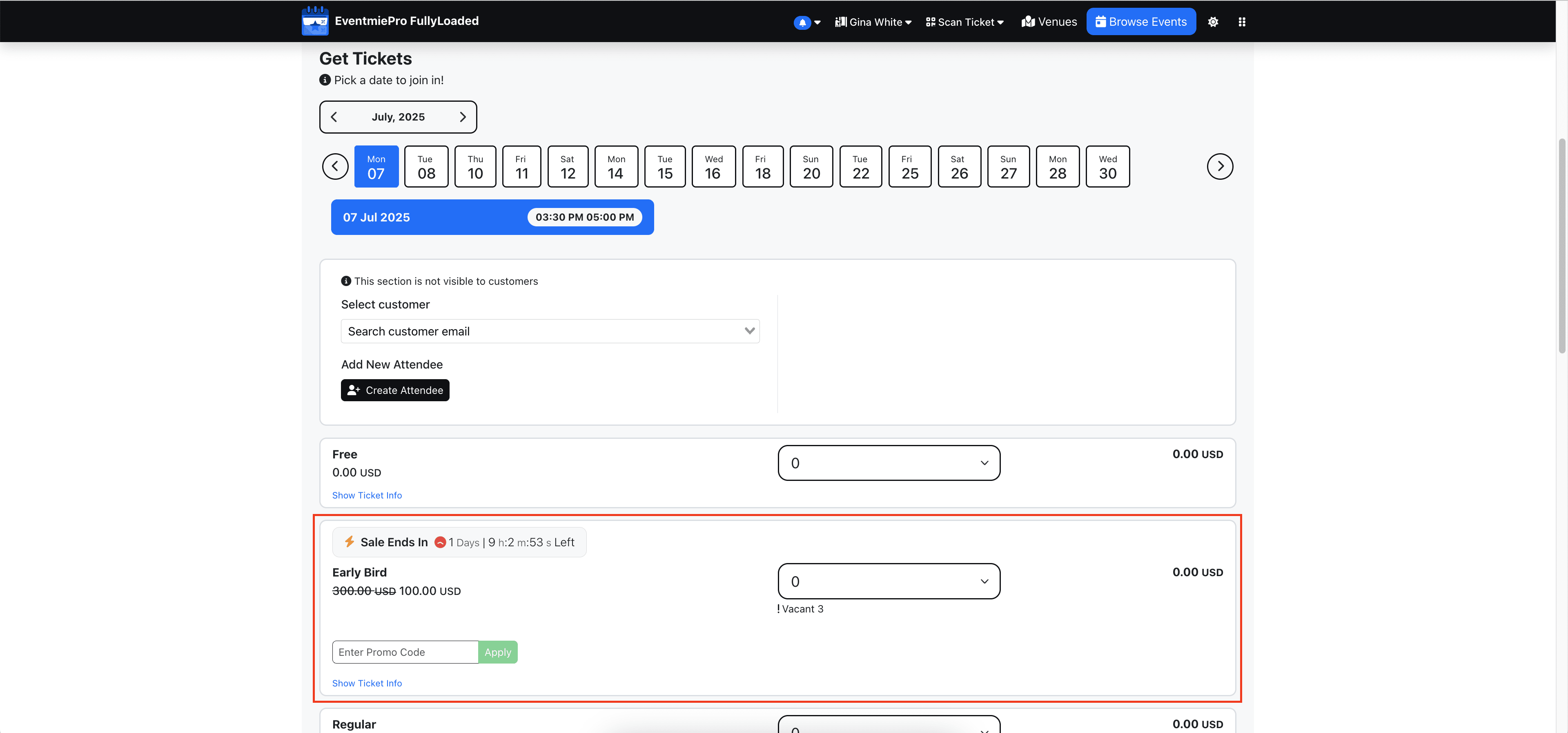Click the info icon beside Pick a date
Viewport: 1568px width, 733px height.
[325, 80]
